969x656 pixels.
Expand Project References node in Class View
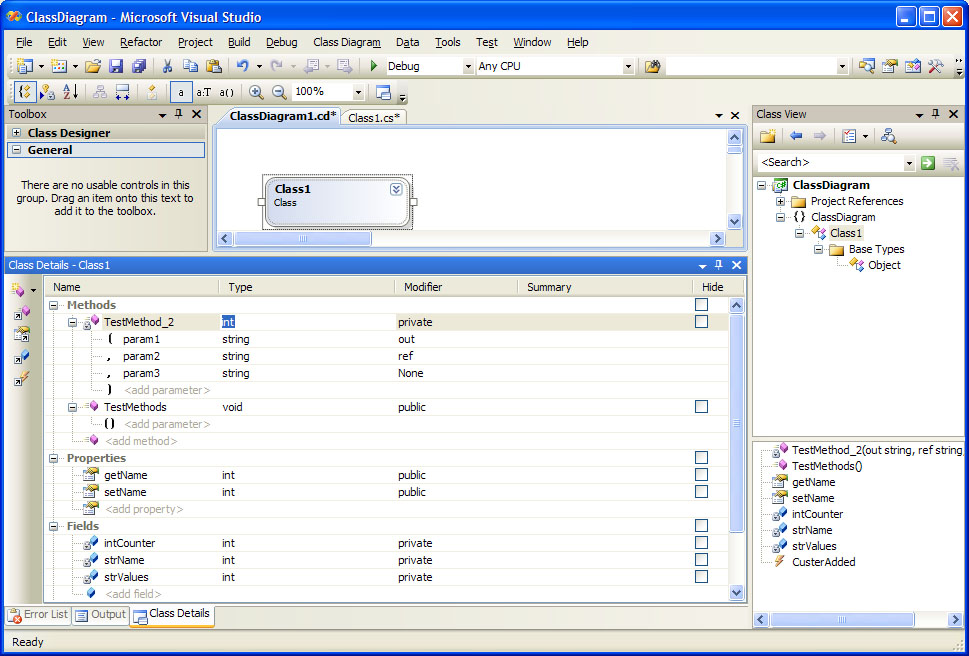[x=781, y=201]
